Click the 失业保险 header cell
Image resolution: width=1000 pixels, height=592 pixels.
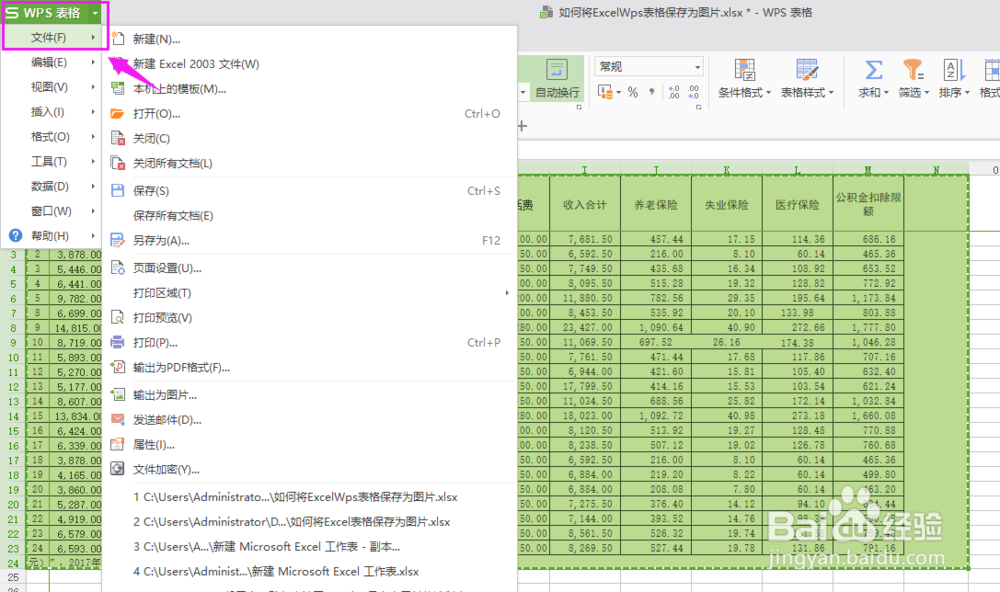(726, 204)
